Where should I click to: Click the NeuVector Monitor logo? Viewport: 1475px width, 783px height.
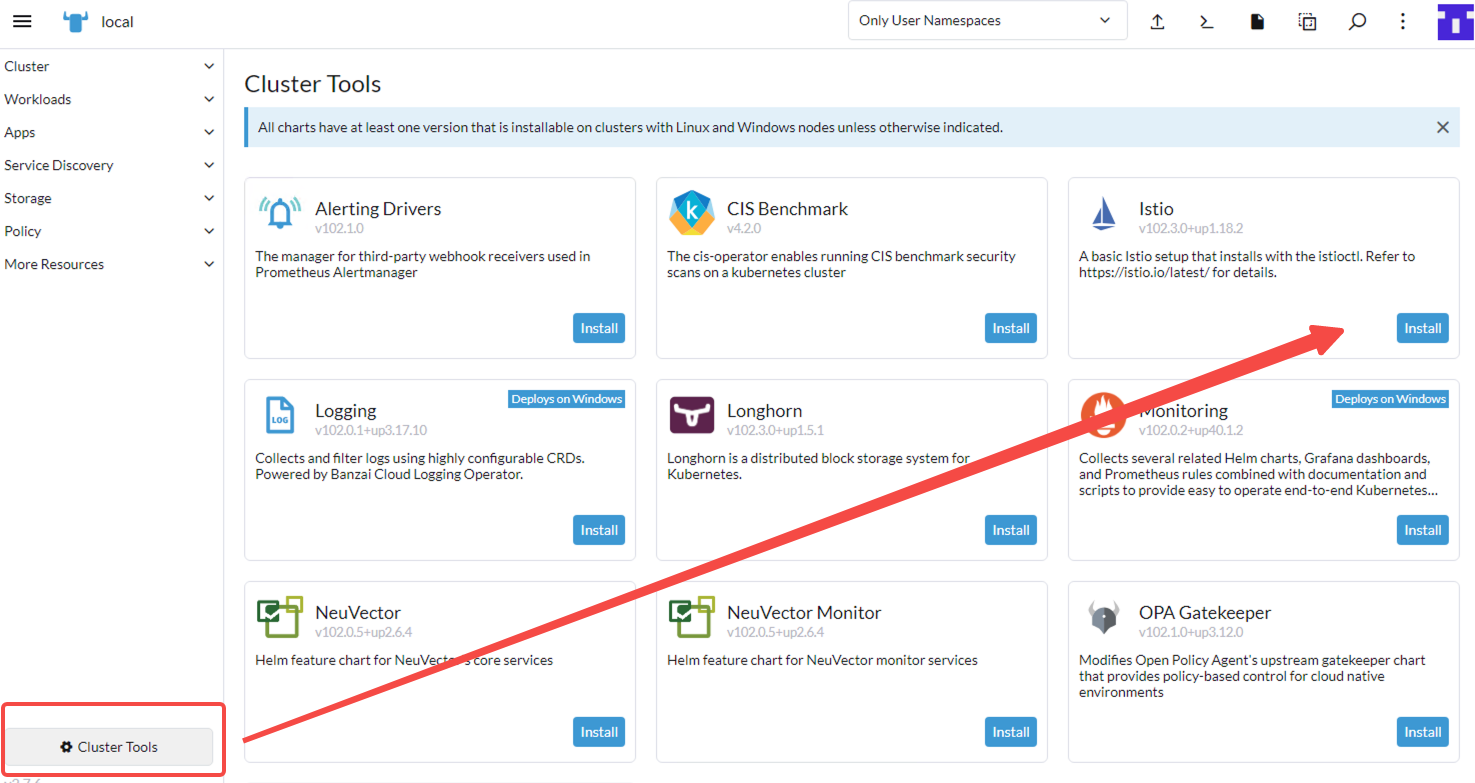[691, 617]
